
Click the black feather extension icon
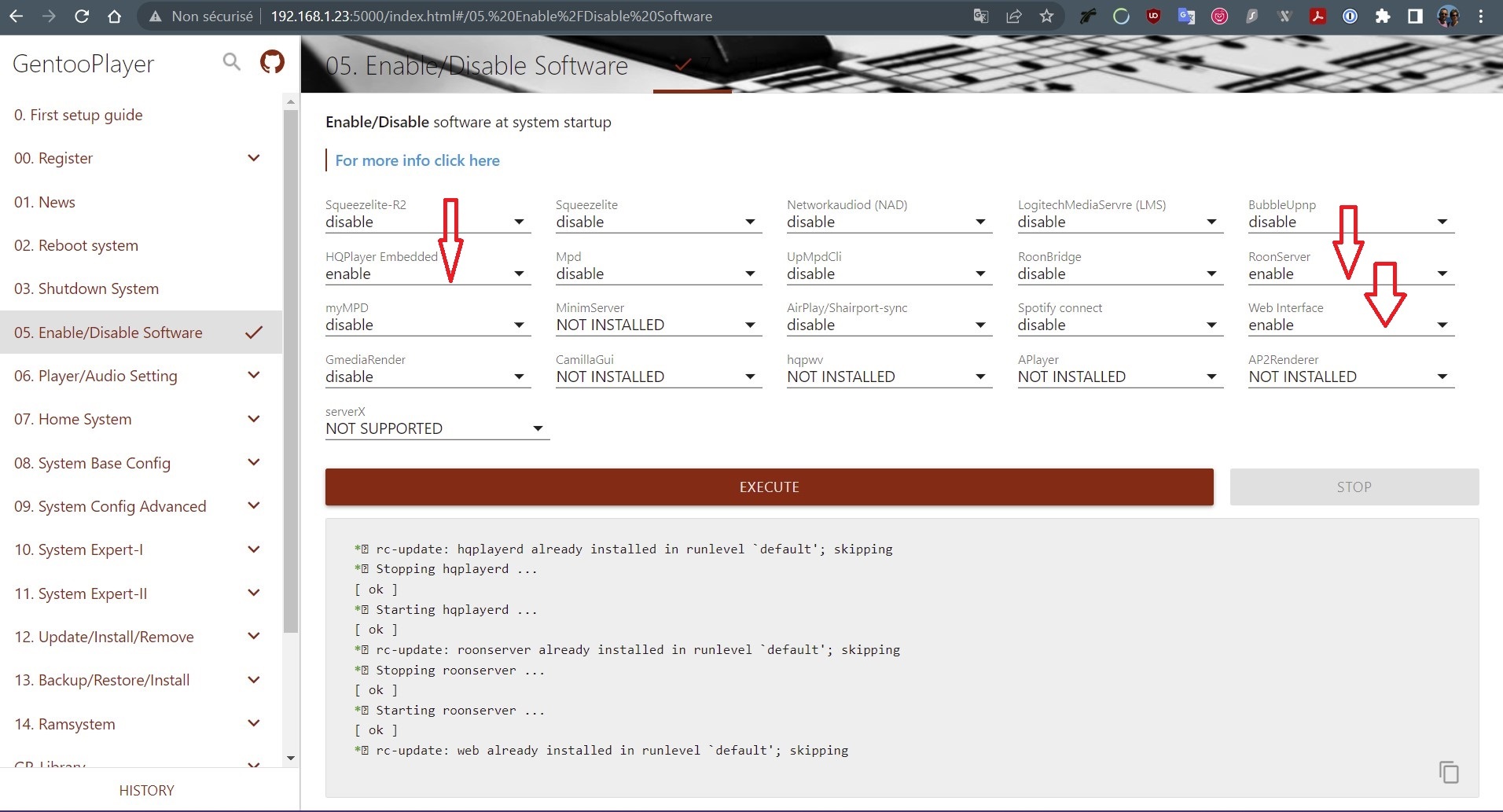1088,16
